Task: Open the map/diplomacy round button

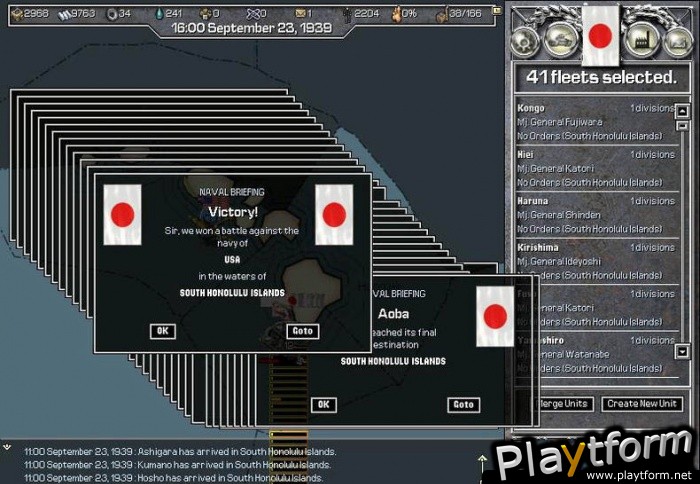Action: (x=678, y=42)
